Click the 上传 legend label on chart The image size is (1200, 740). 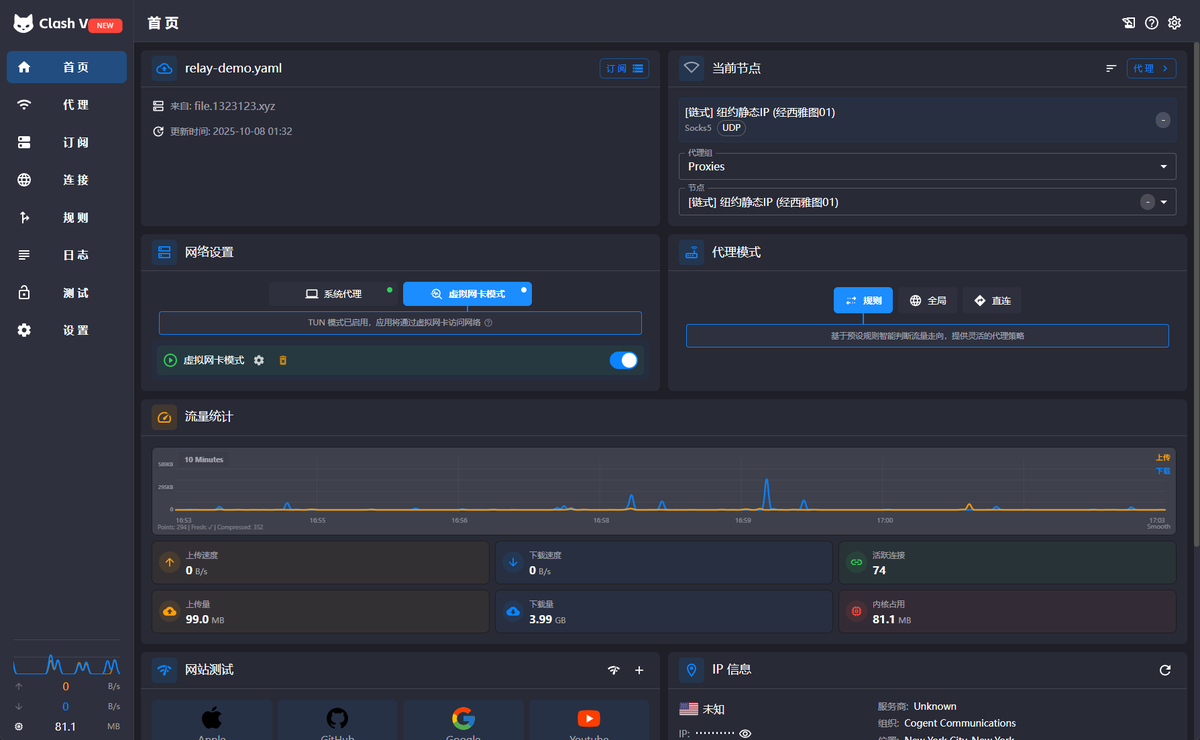(x=1162, y=457)
